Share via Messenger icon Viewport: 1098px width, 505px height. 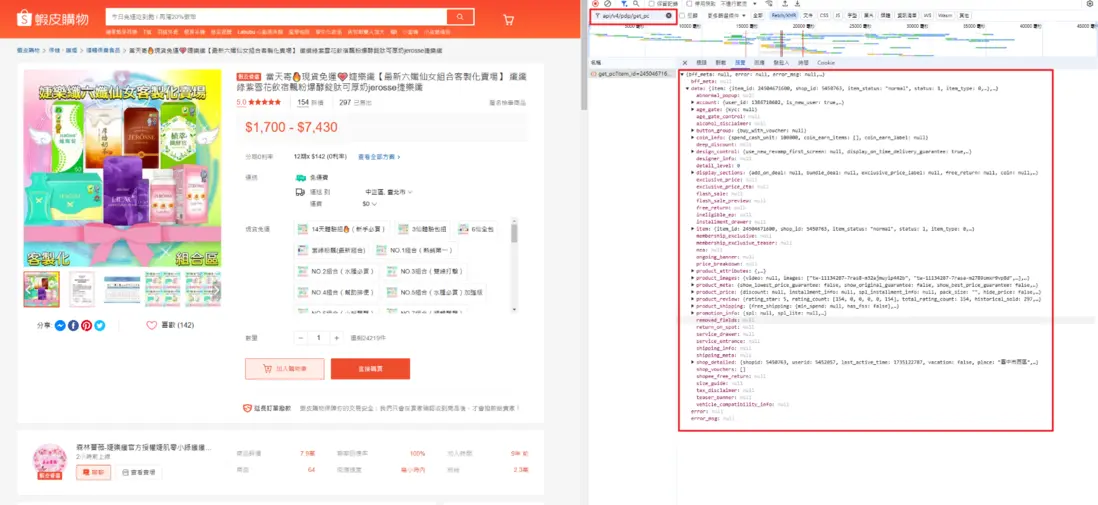pos(61,325)
